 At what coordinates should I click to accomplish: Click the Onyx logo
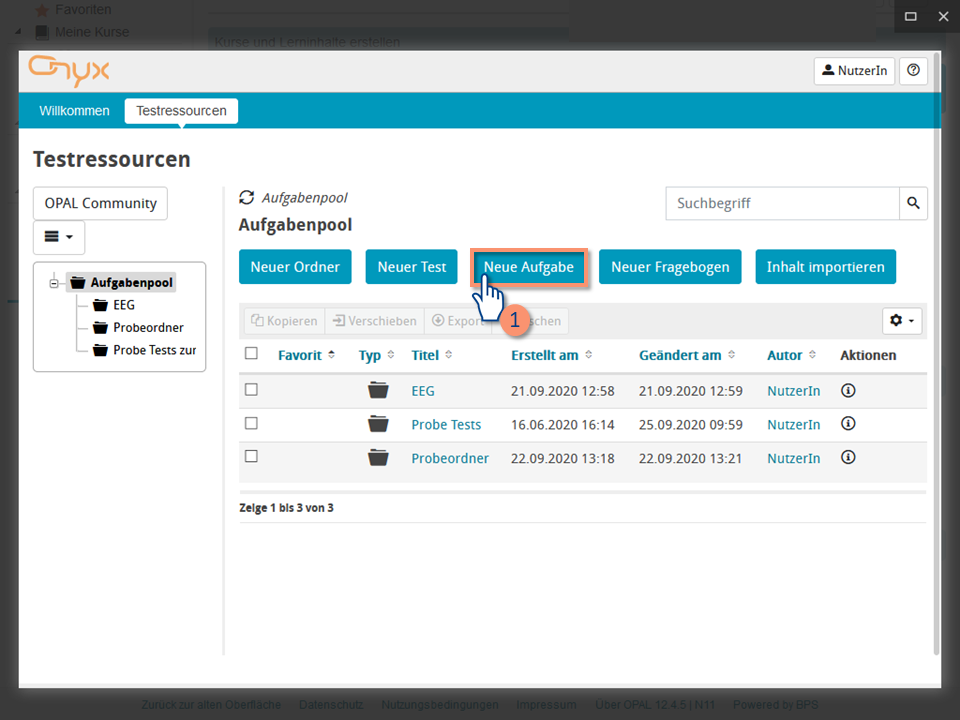pyautogui.click(x=69, y=70)
